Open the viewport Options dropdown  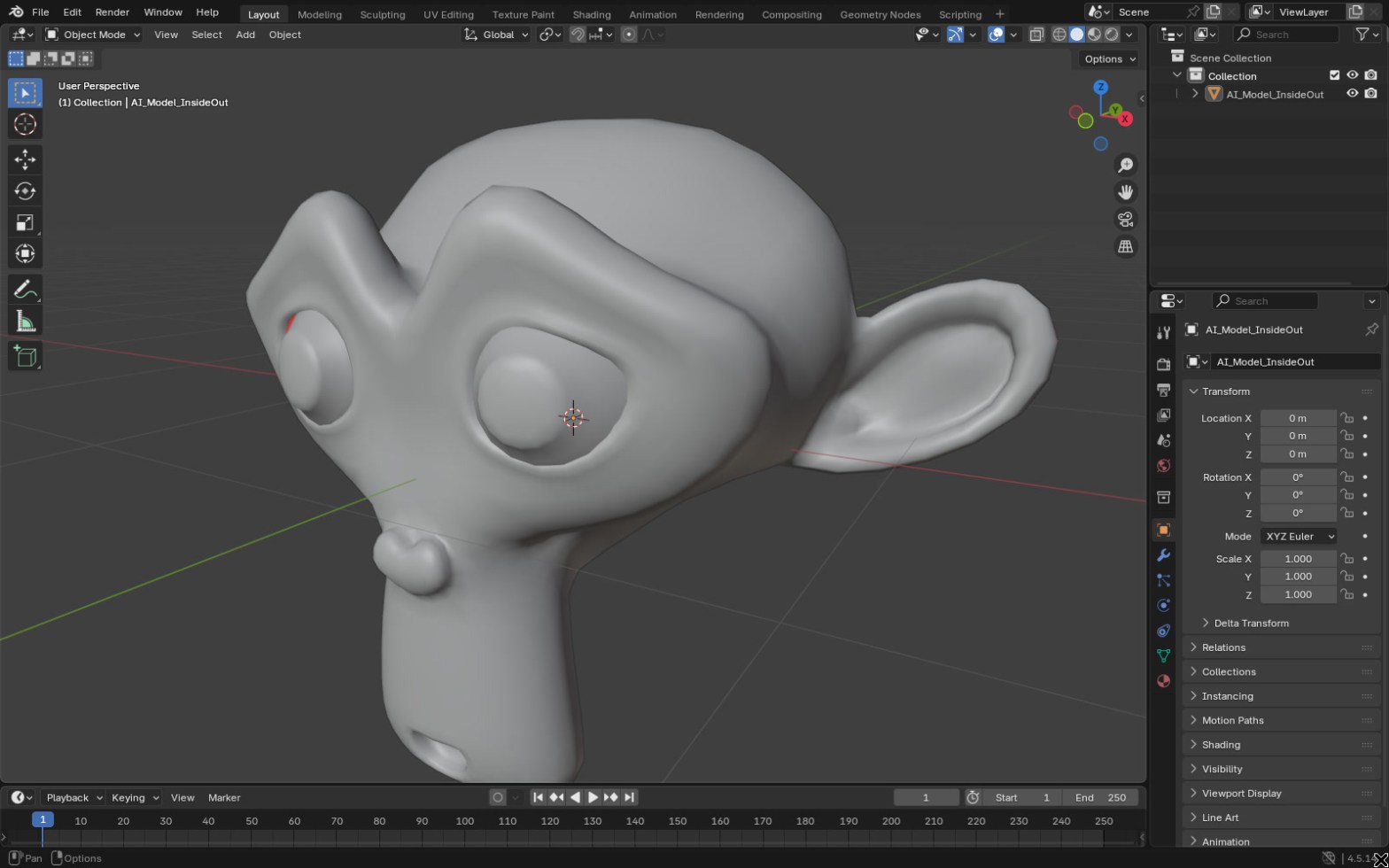coord(1110,59)
